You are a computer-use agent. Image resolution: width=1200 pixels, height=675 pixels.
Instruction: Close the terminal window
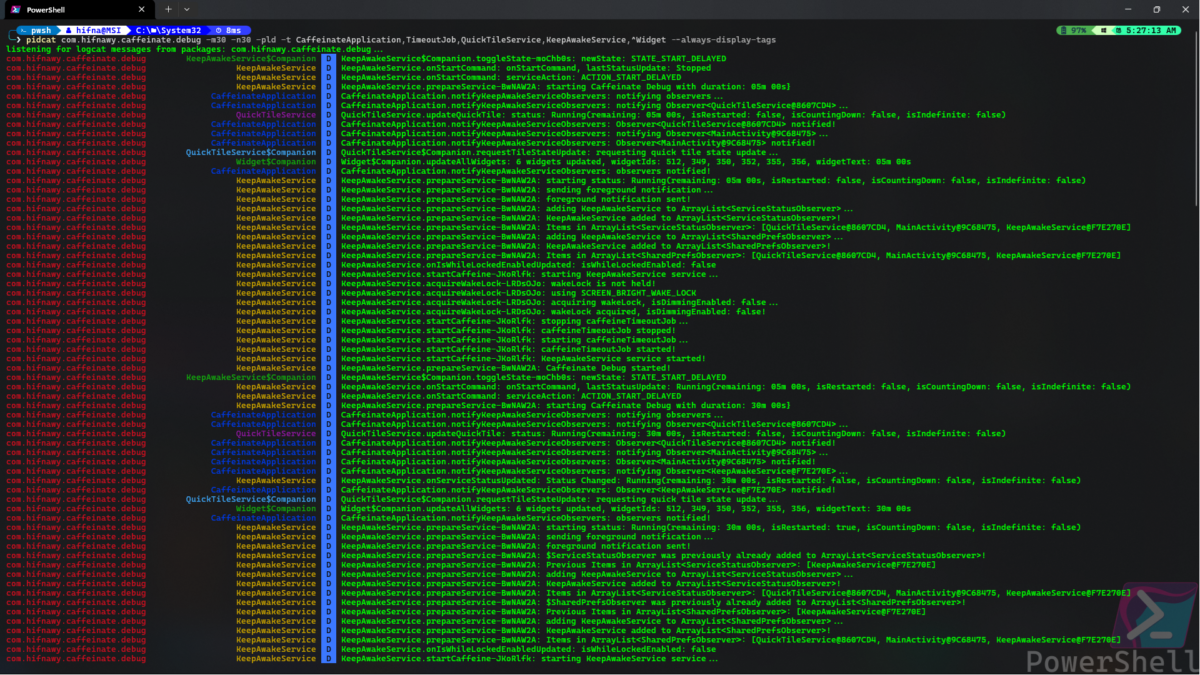1186,8
